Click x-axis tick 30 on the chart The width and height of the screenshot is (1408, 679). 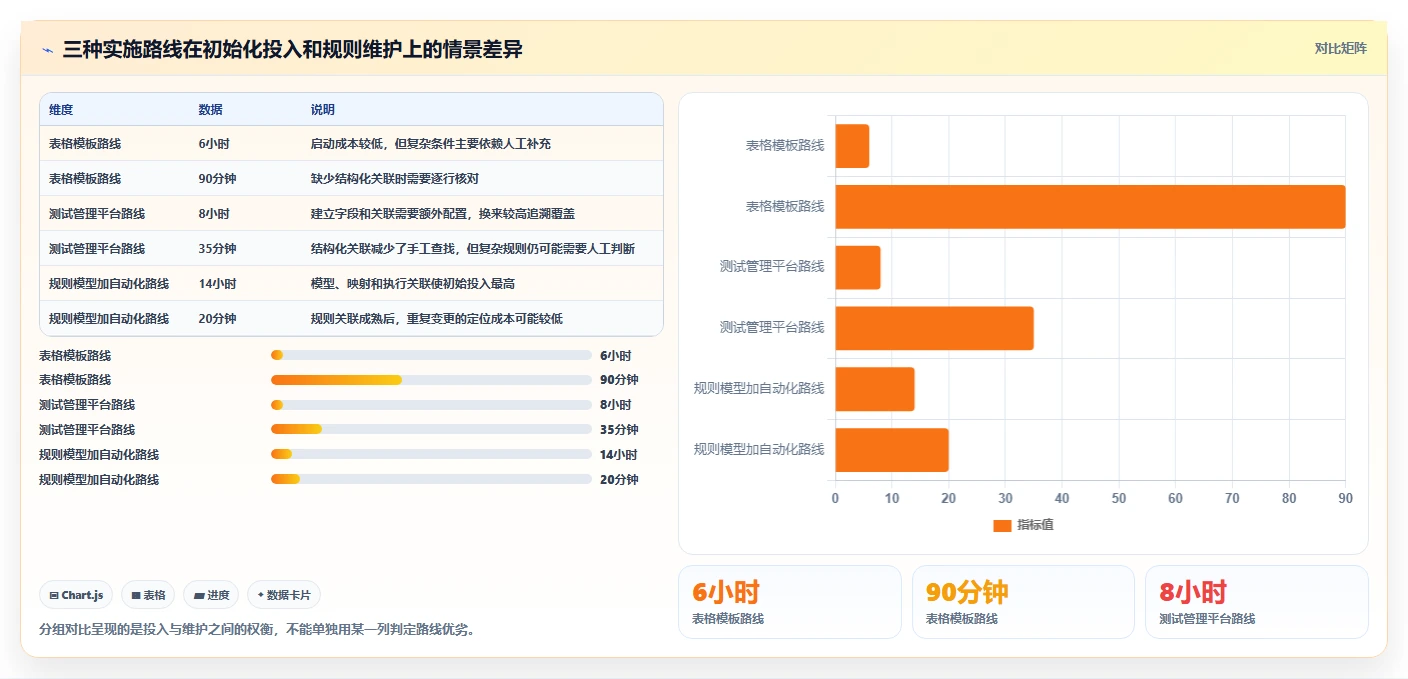click(x=1006, y=498)
